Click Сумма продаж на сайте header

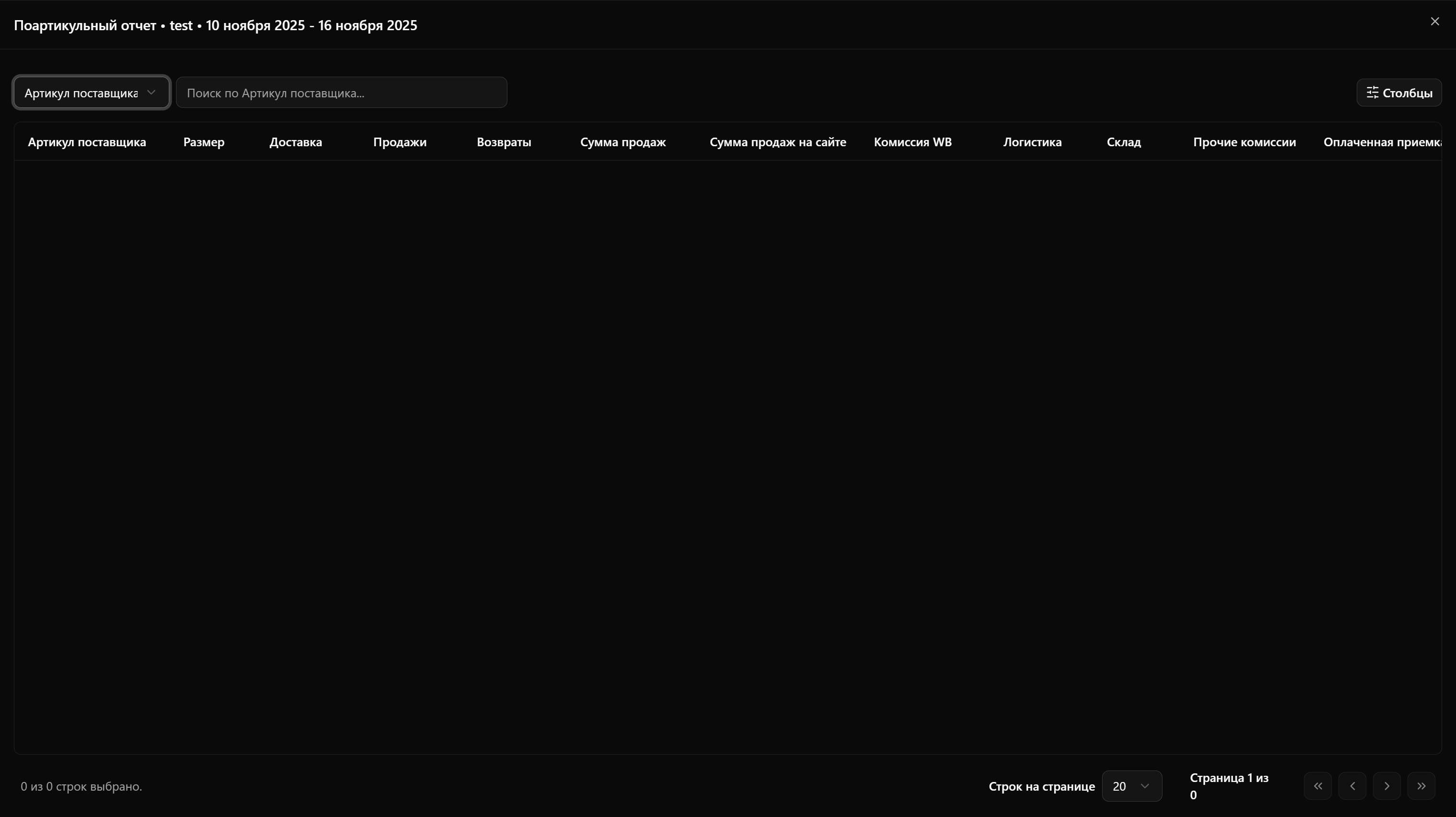point(778,142)
